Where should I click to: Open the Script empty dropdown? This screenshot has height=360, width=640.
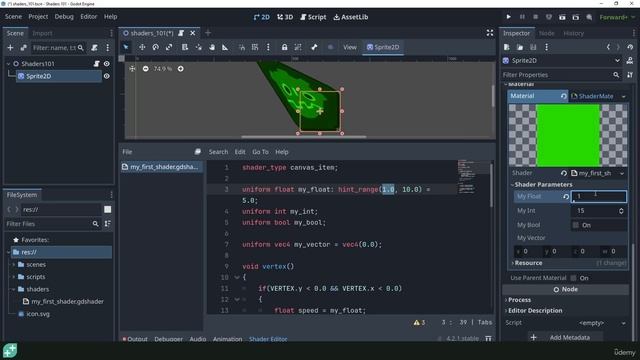(x=623, y=323)
